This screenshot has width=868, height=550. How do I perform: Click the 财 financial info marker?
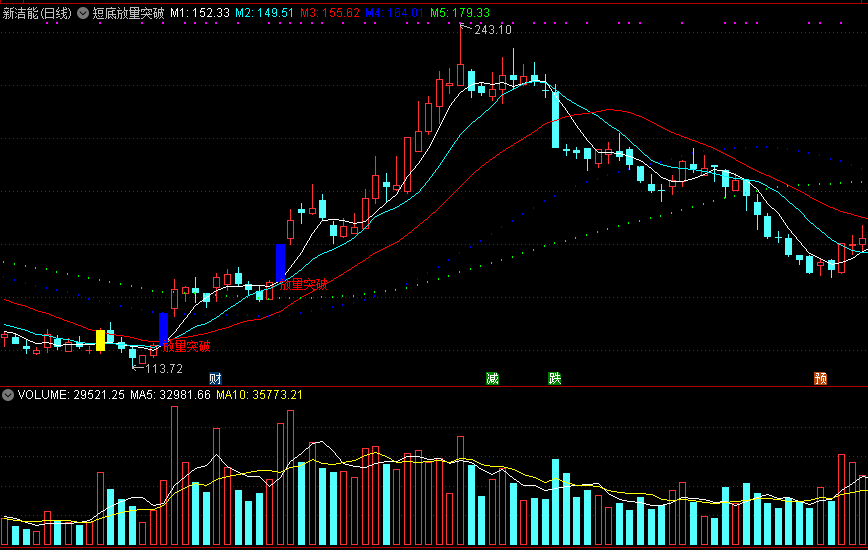pos(215,378)
